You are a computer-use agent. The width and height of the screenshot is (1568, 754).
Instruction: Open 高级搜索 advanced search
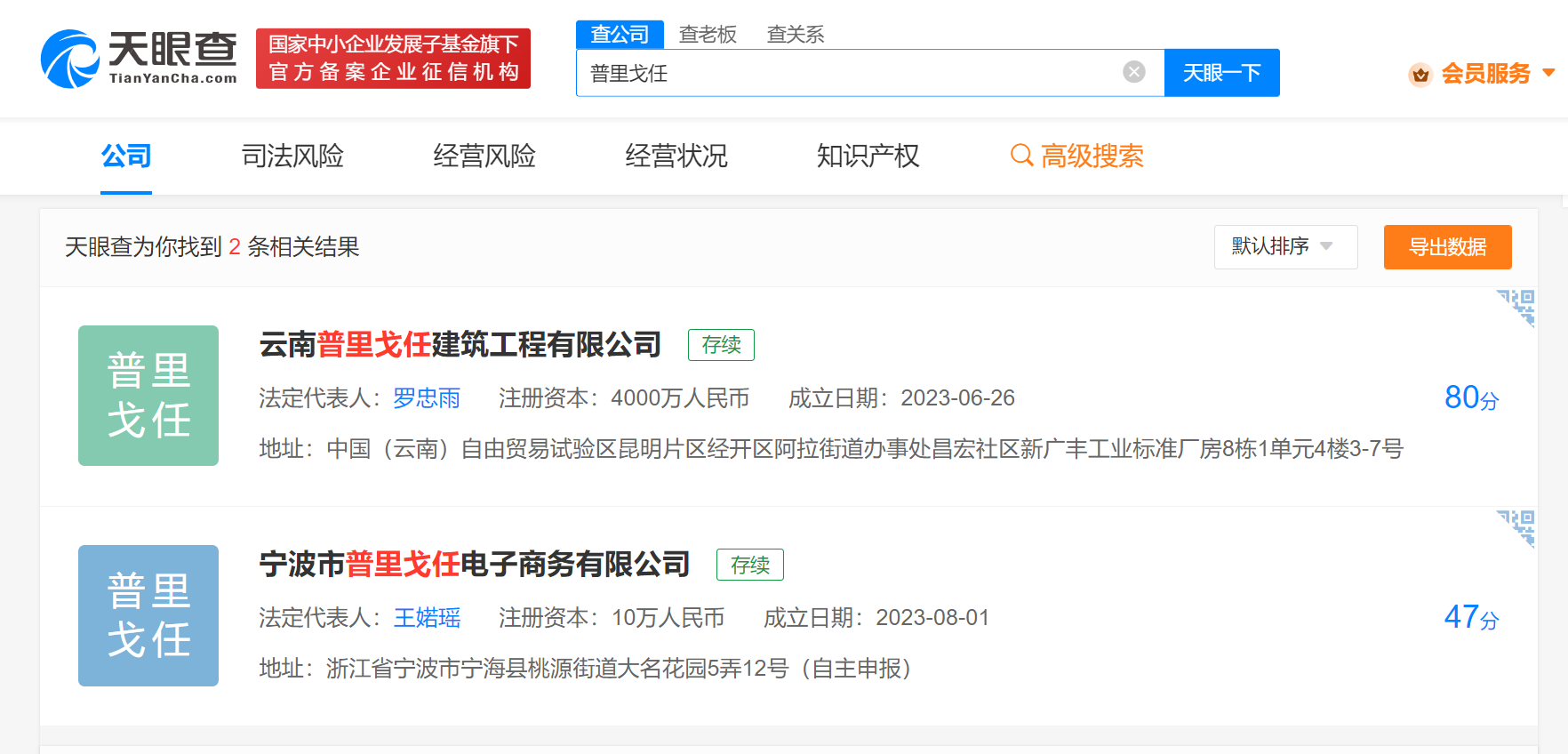[x=1077, y=156]
